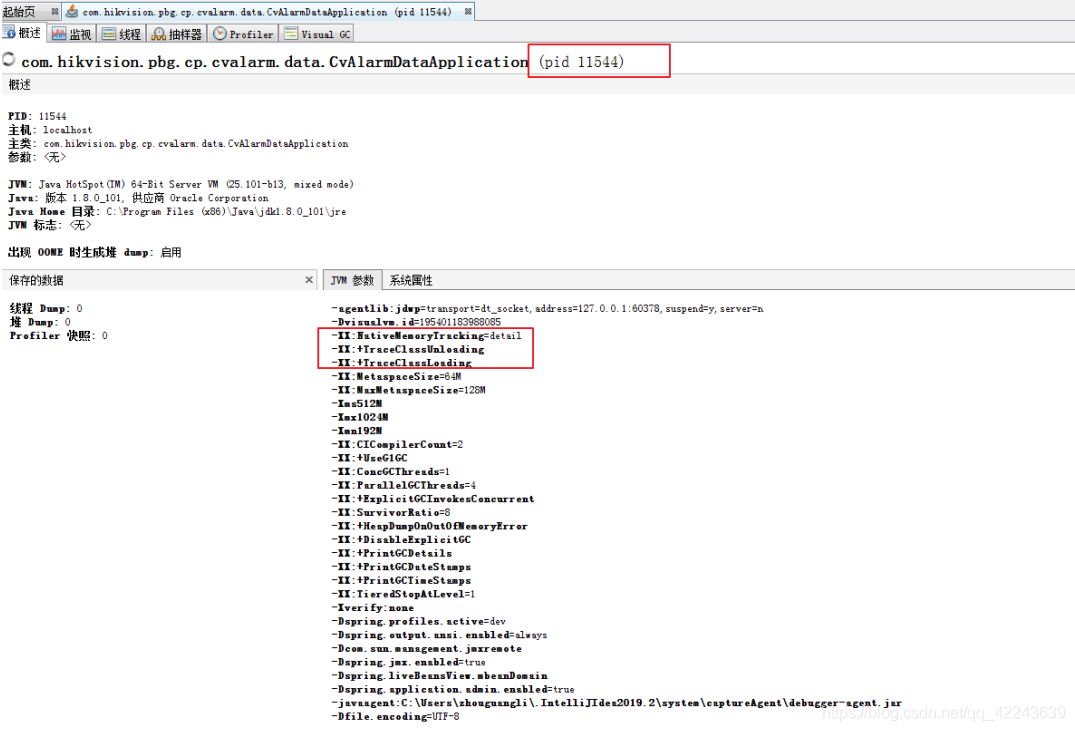
Task: Click the 线程 tab threads icon
Action: tap(108, 34)
